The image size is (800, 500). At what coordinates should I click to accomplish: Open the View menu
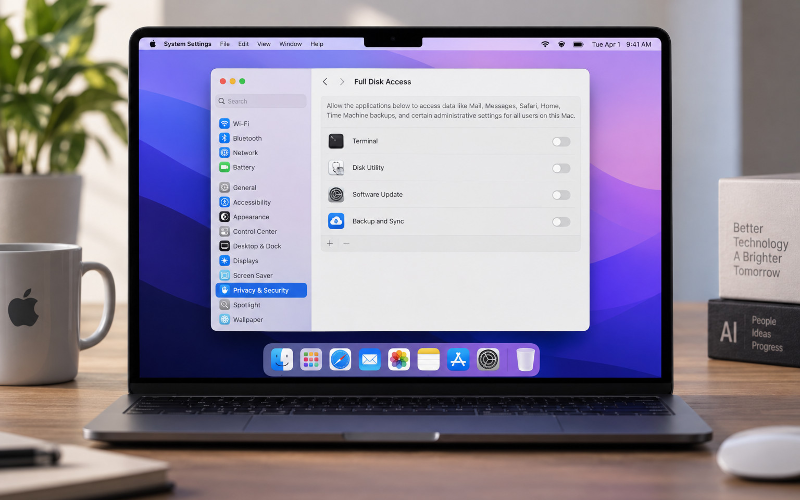[x=264, y=44]
